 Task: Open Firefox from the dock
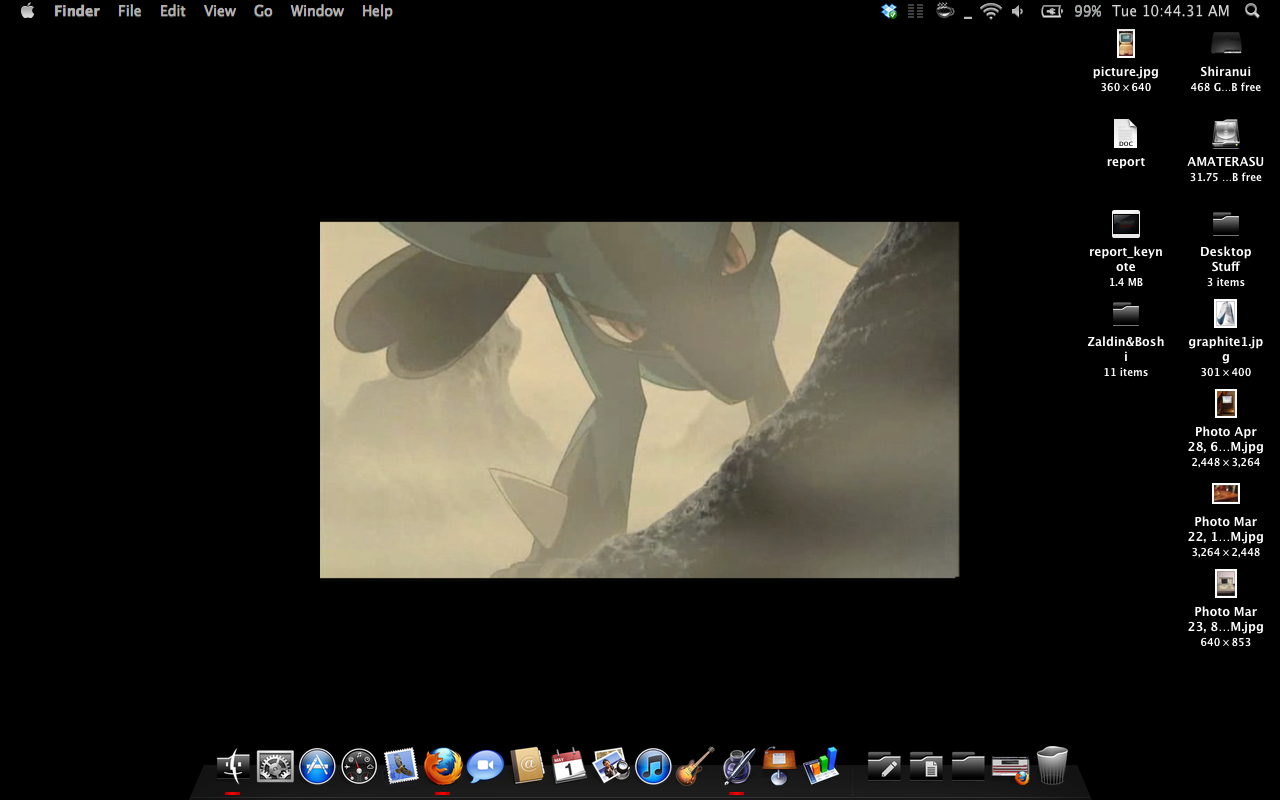pos(443,767)
